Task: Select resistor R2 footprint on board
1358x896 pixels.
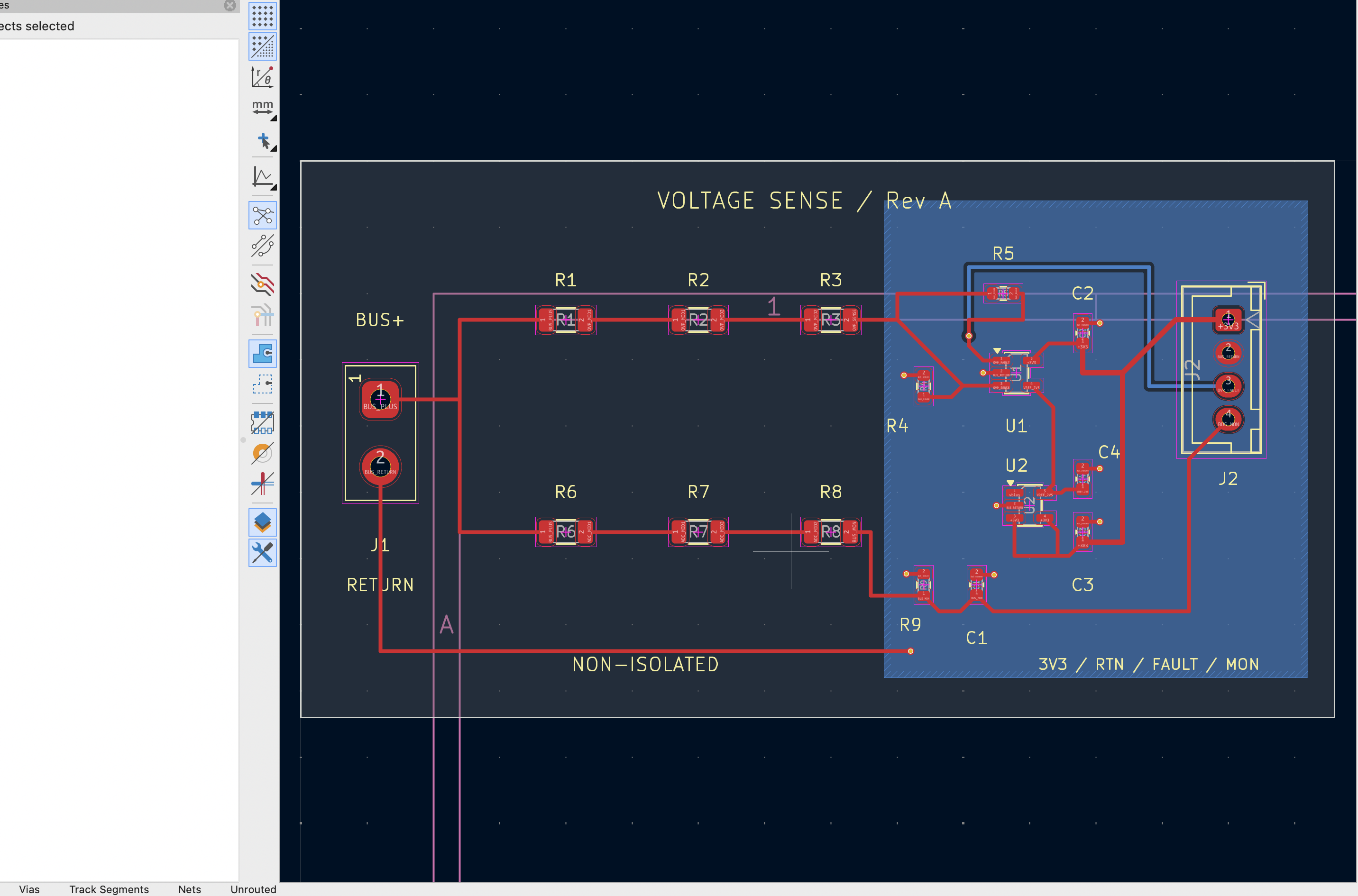Action: (698, 320)
